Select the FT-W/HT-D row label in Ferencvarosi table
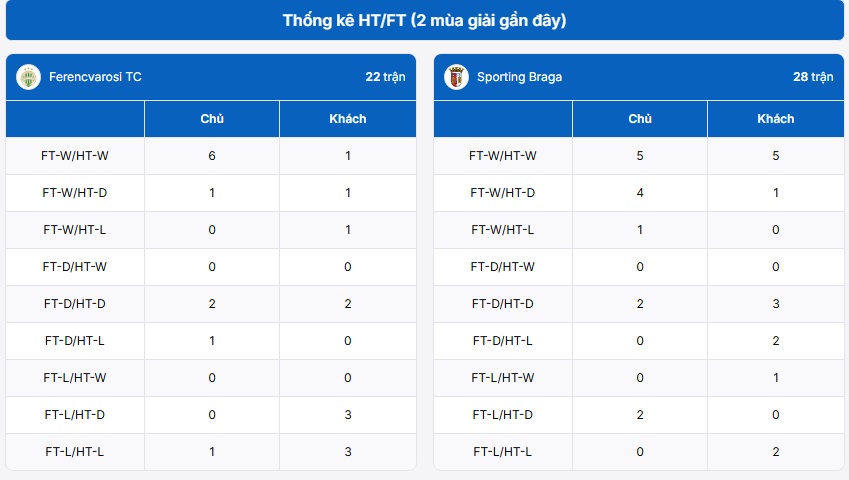 coord(75,193)
